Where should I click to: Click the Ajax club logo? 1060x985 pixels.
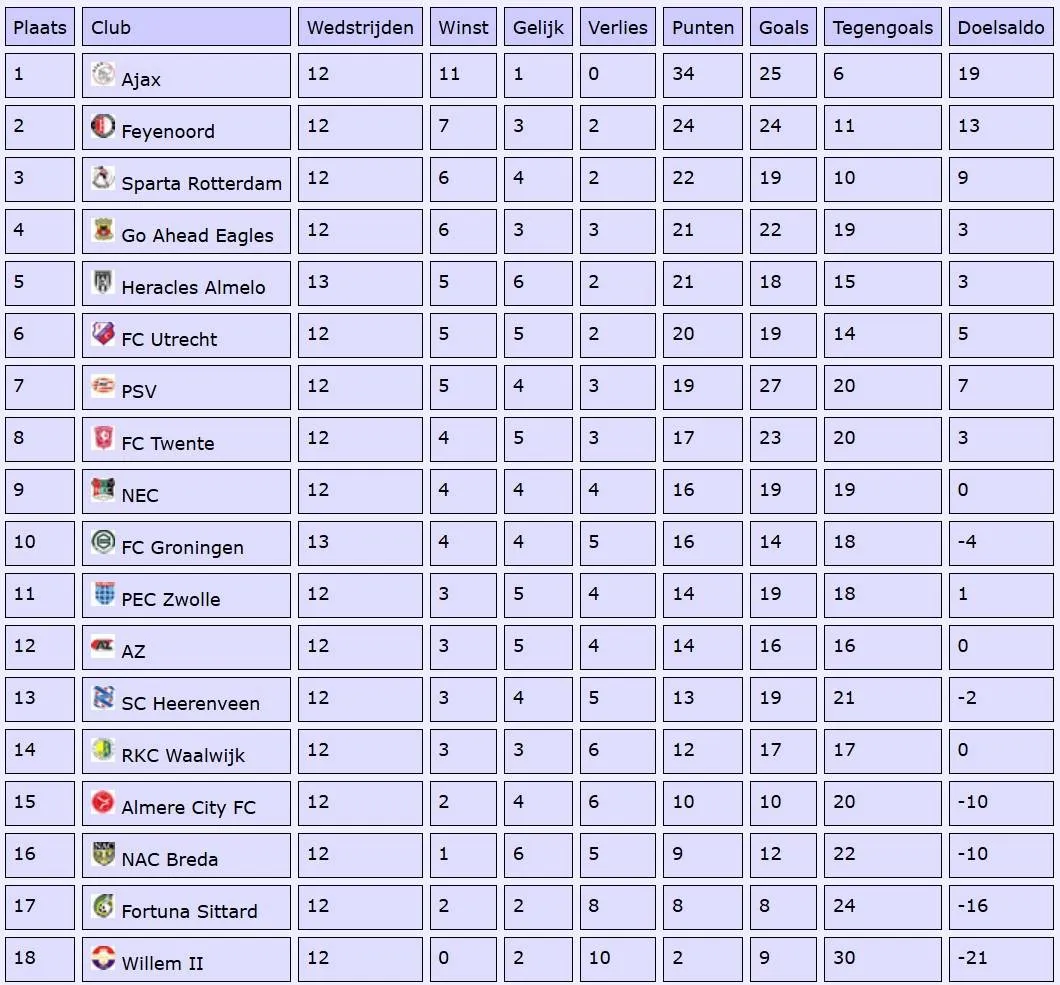(x=103, y=74)
